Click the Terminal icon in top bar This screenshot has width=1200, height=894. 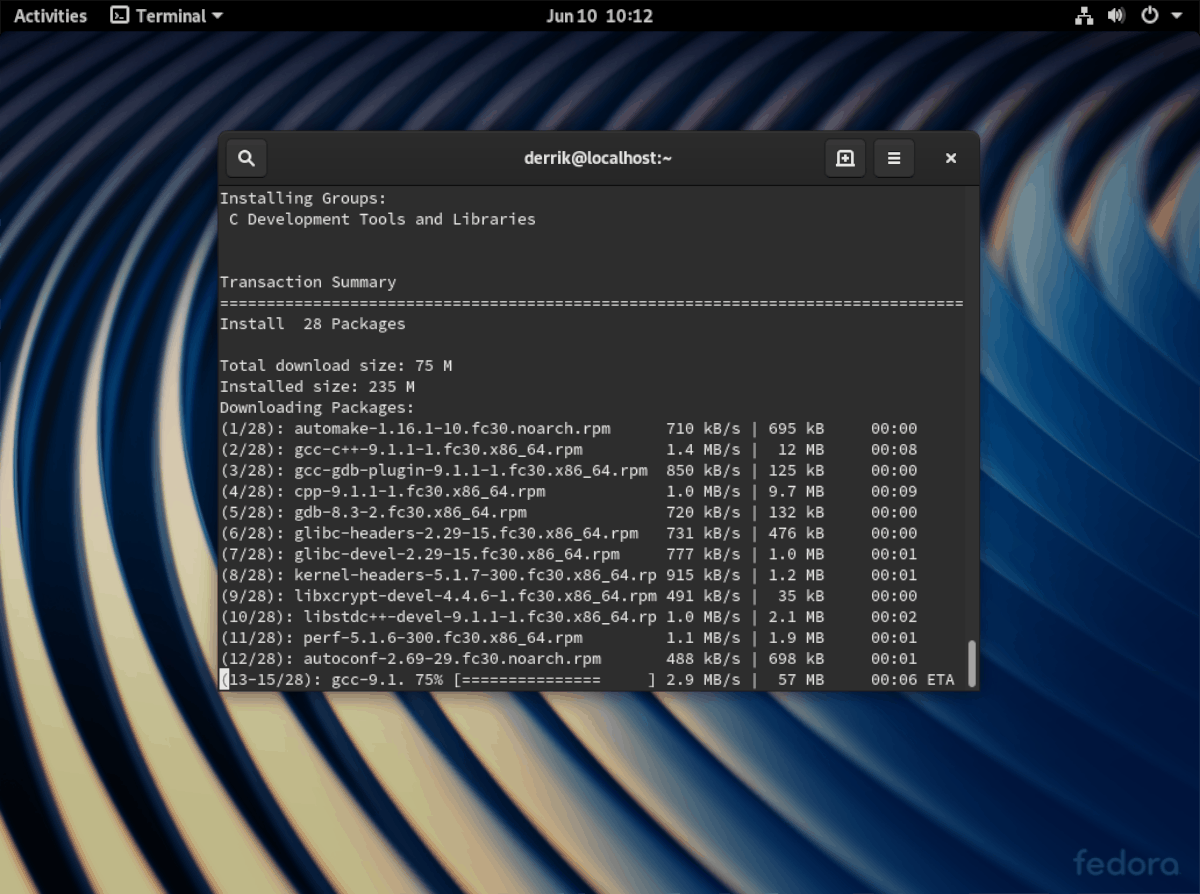point(120,16)
